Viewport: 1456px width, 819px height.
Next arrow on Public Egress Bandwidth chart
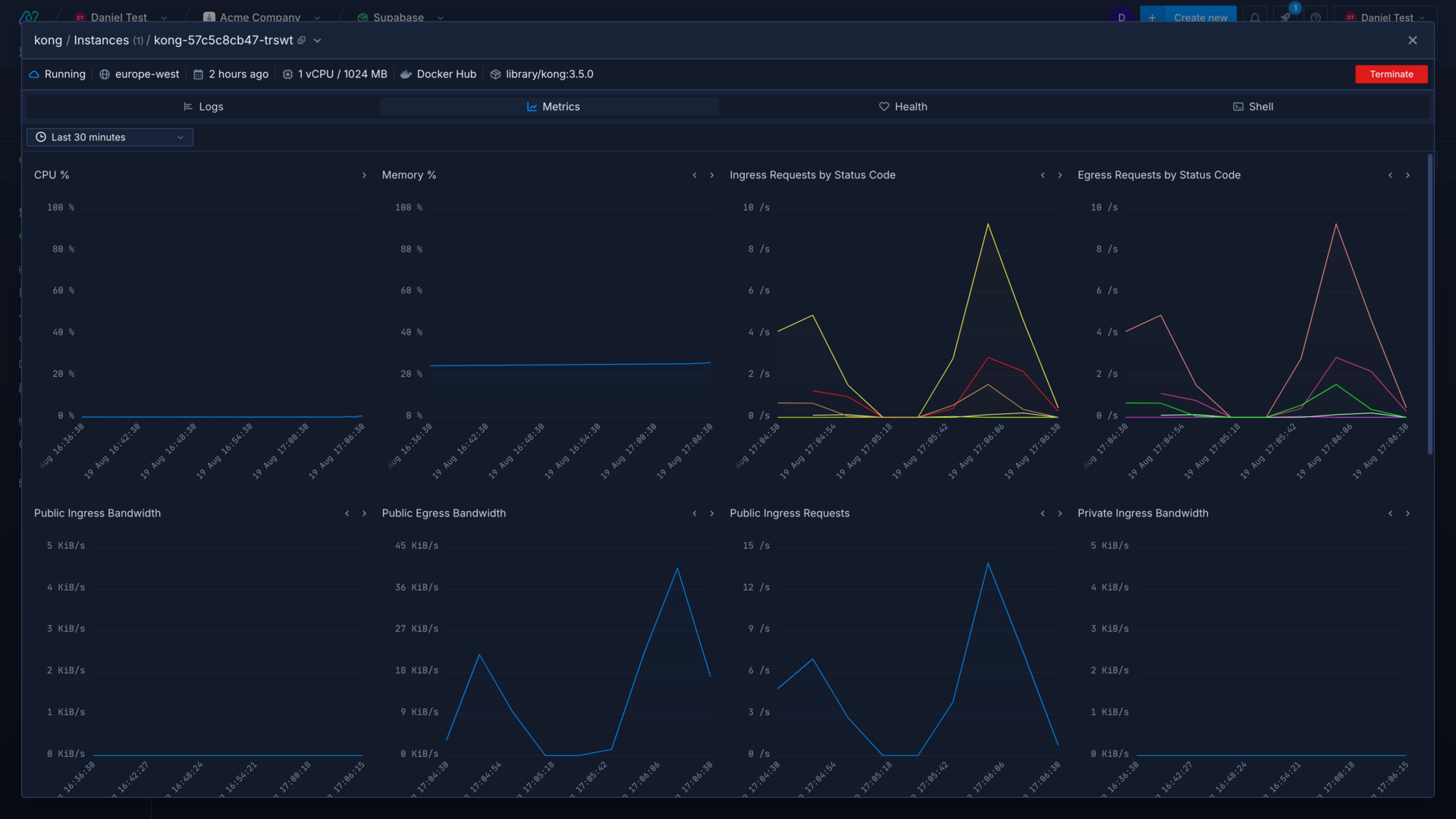pos(712,513)
